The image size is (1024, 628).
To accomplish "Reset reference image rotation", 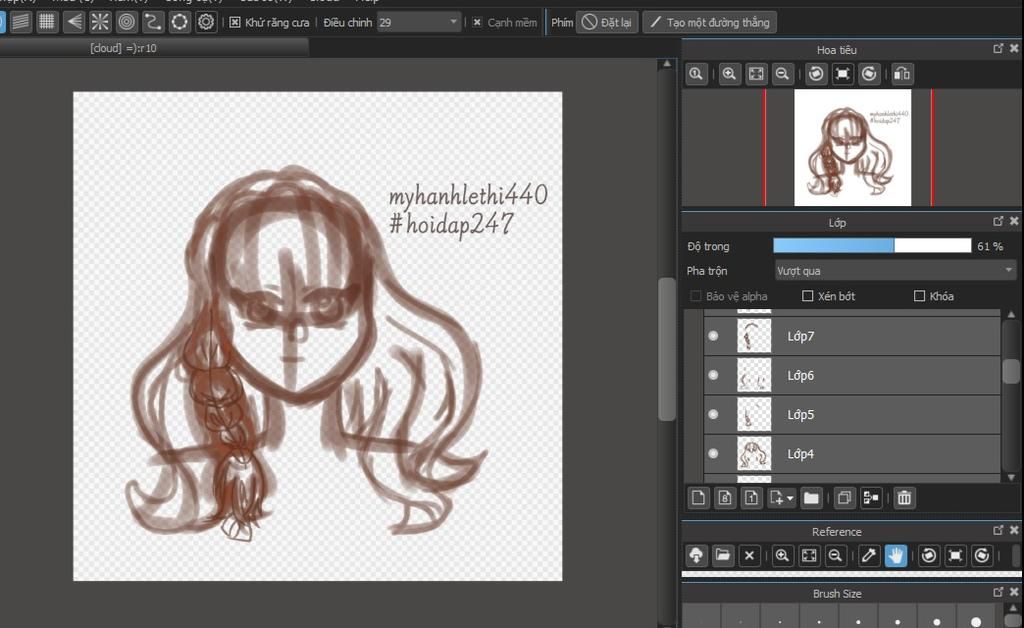I will [955, 556].
